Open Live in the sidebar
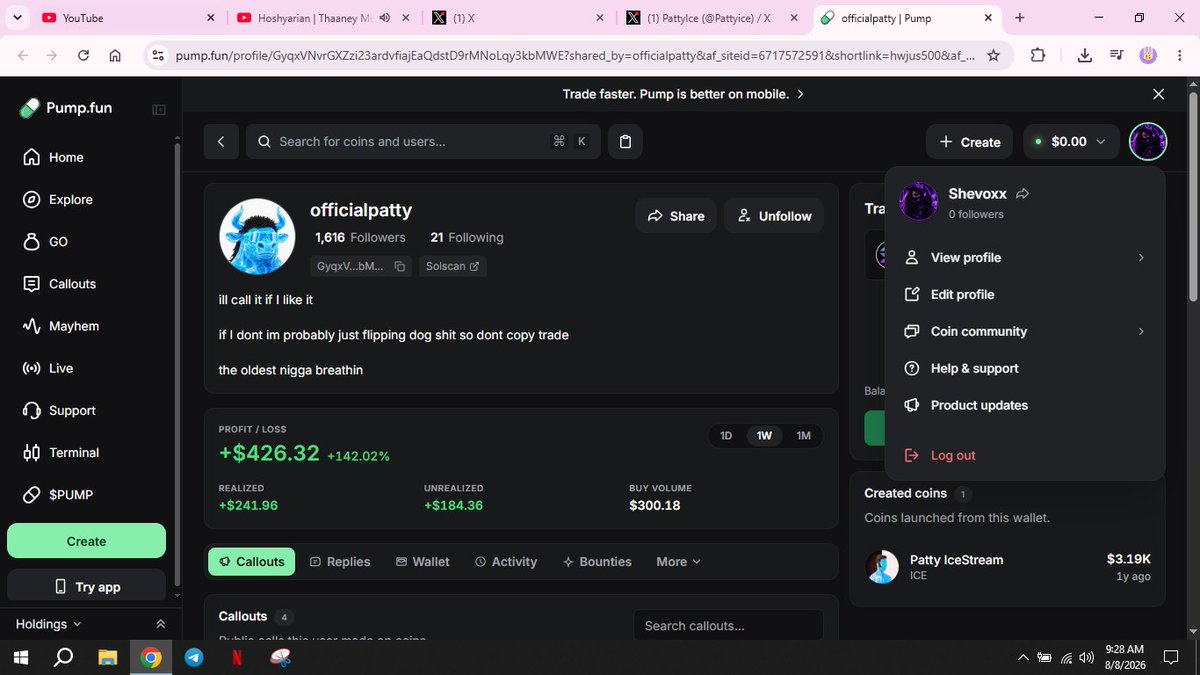This screenshot has height=675, width=1200. [48, 368]
